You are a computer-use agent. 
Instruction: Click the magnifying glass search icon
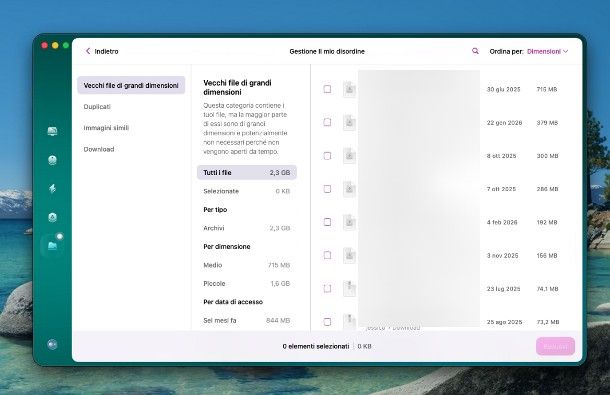coord(475,51)
